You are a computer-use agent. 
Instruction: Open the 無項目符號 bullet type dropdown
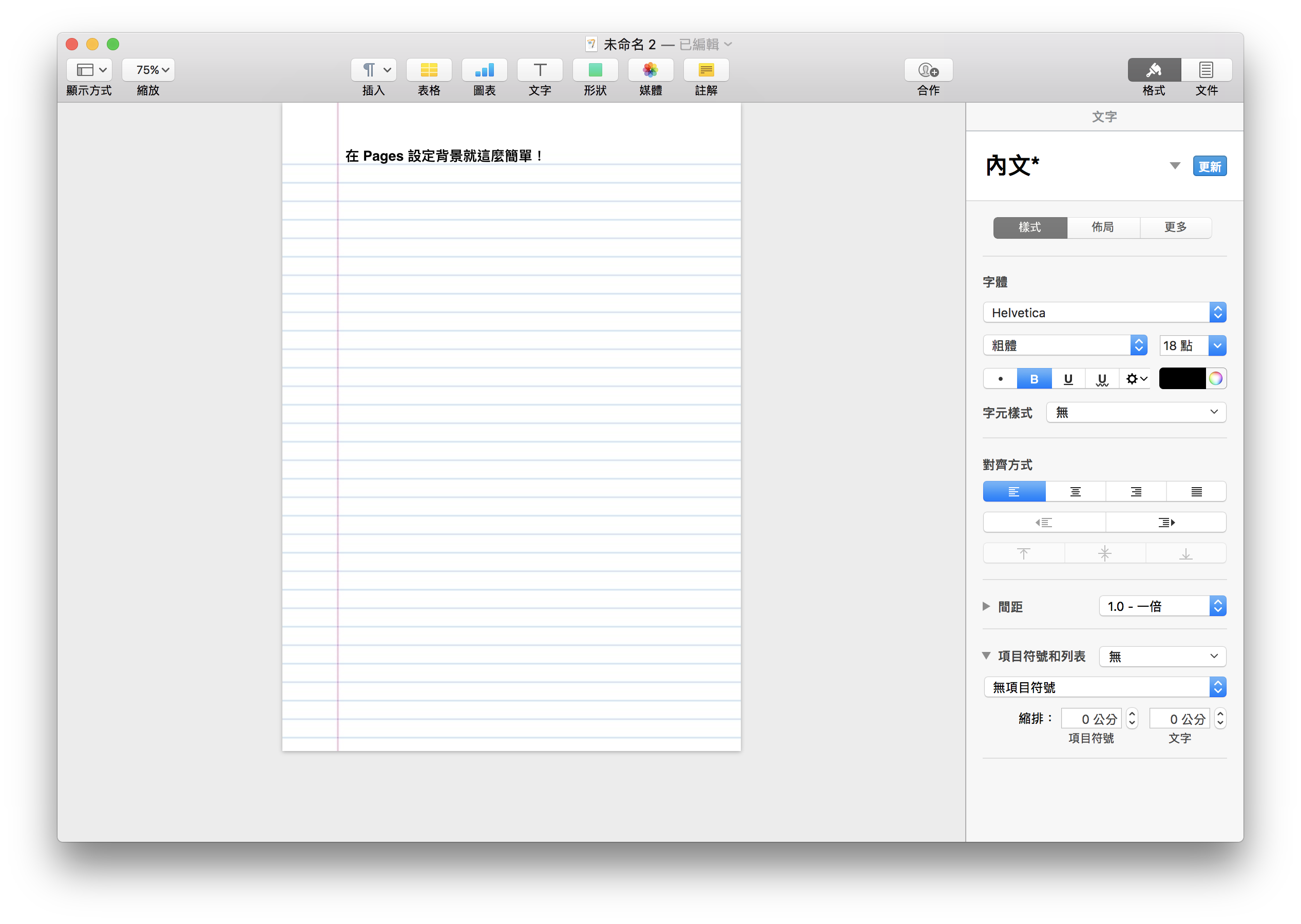1105,687
